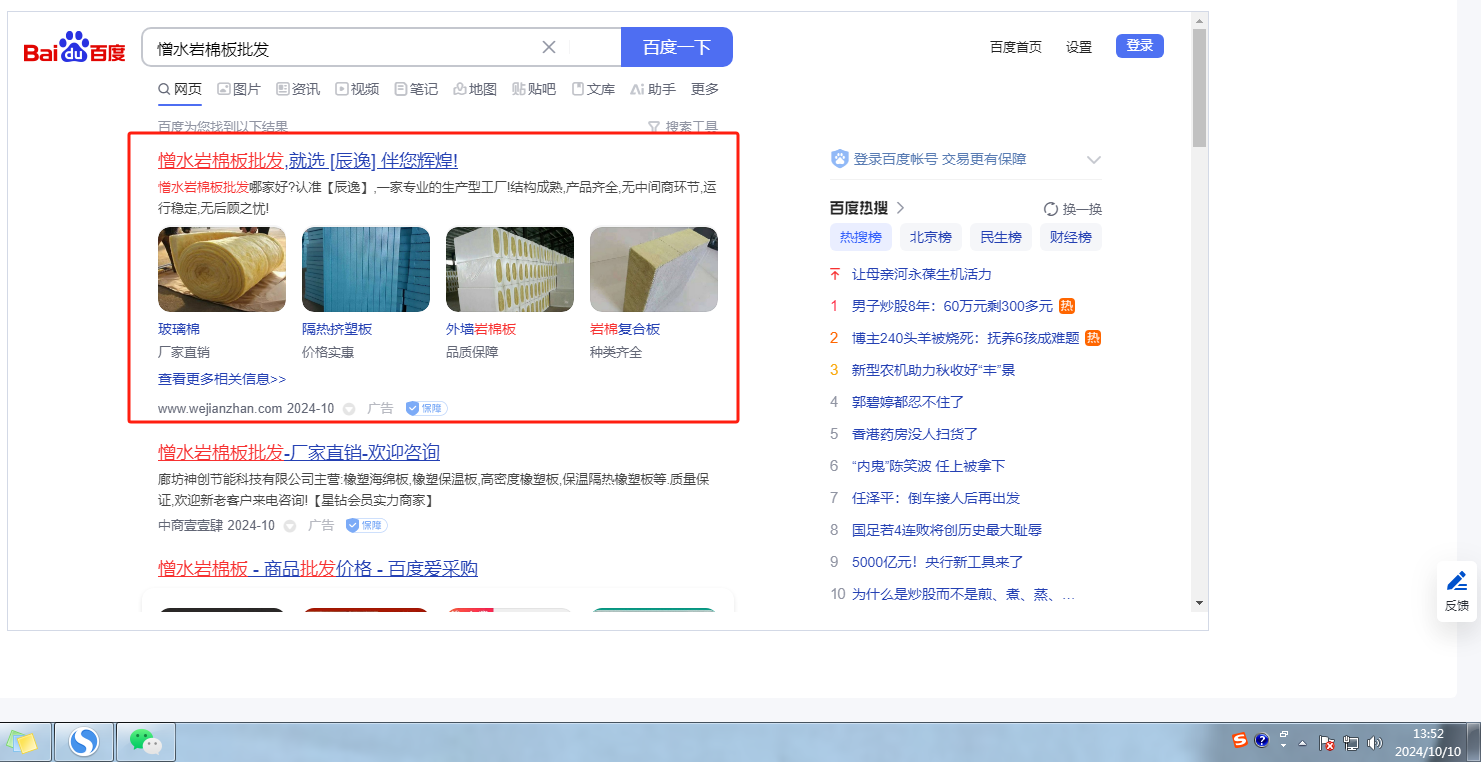Click the 热 tag after 男子炒股8年
The width and height of the screenshot is (1481, 762).
[x=1067, y=306]
